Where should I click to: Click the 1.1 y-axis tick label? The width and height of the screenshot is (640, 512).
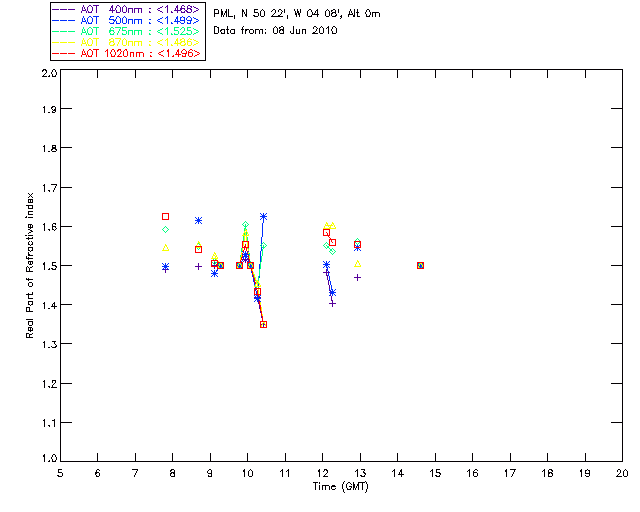click(49, 423)
